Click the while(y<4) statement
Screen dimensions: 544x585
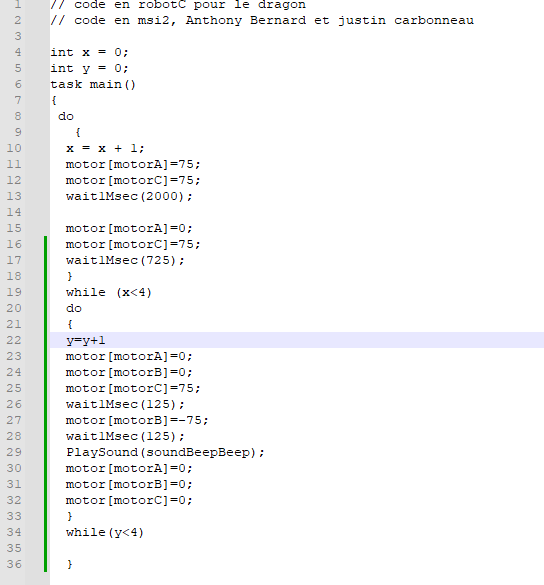105,532
